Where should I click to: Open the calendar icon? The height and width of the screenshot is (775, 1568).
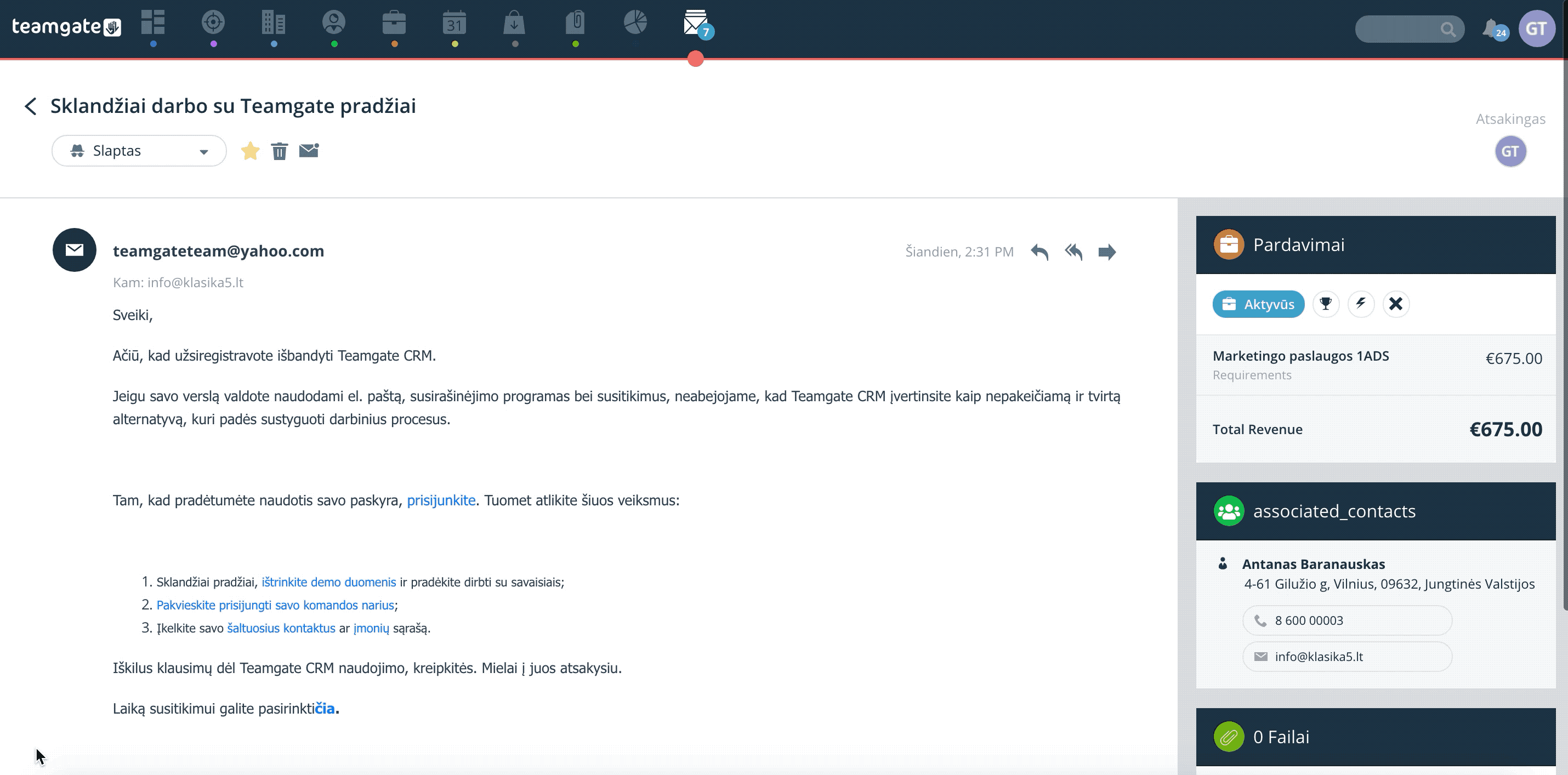455,23
